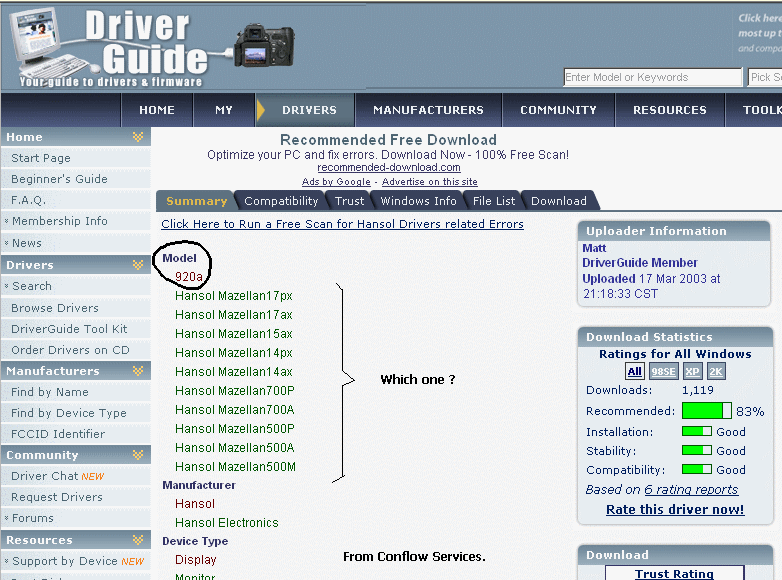Select the 2K ratings icon
782x580 pixels.
click(716, 372)
